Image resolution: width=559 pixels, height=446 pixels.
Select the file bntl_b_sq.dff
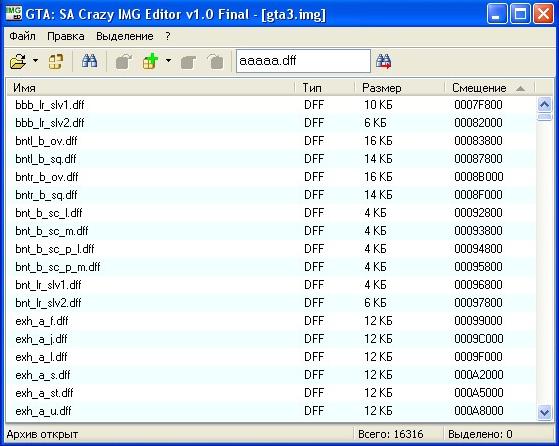[x=46, y=159]
